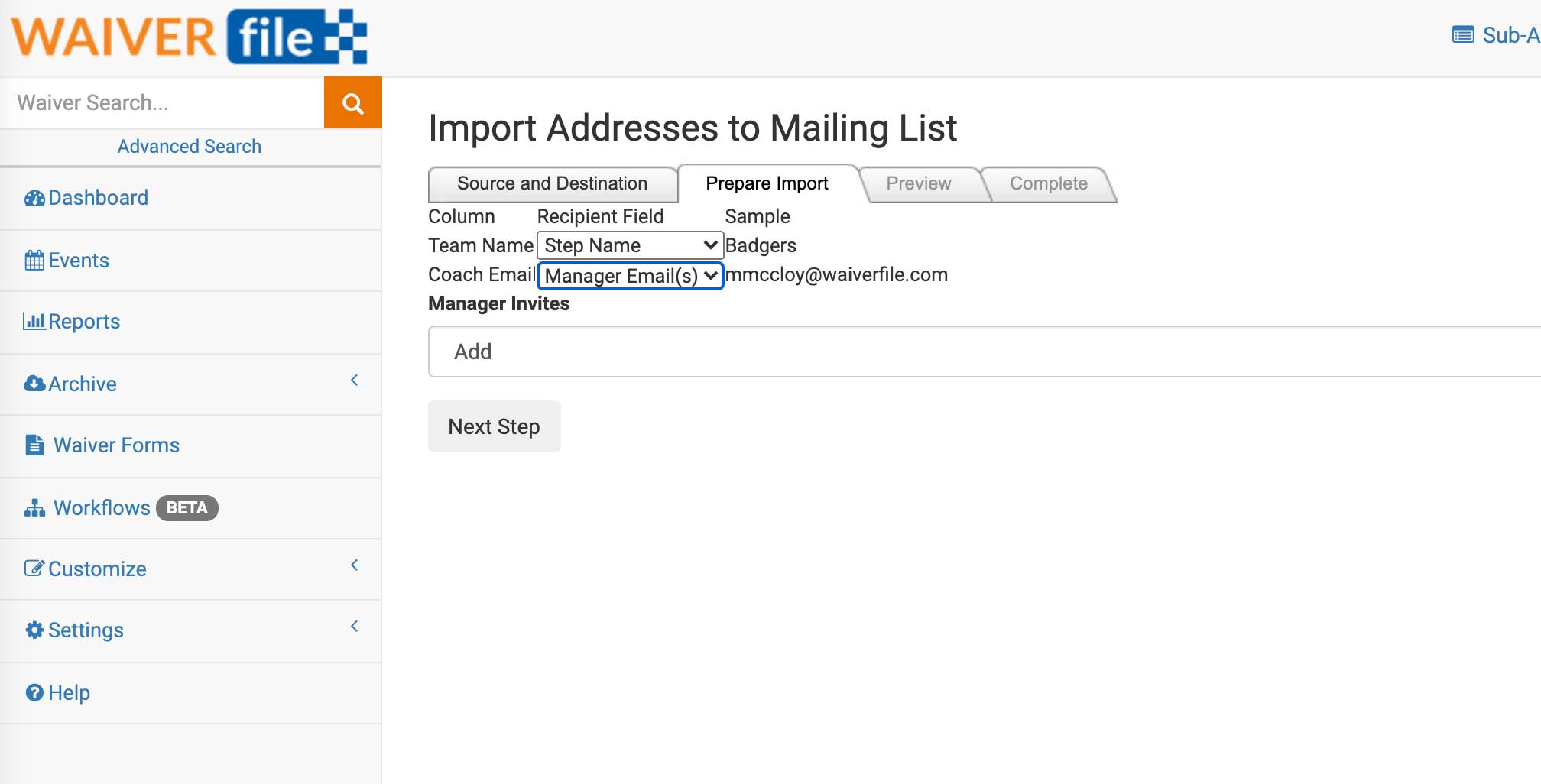Open Workflows via its flowchart icon
Viewport: 1541px width, 784px height.
(34, 507)
